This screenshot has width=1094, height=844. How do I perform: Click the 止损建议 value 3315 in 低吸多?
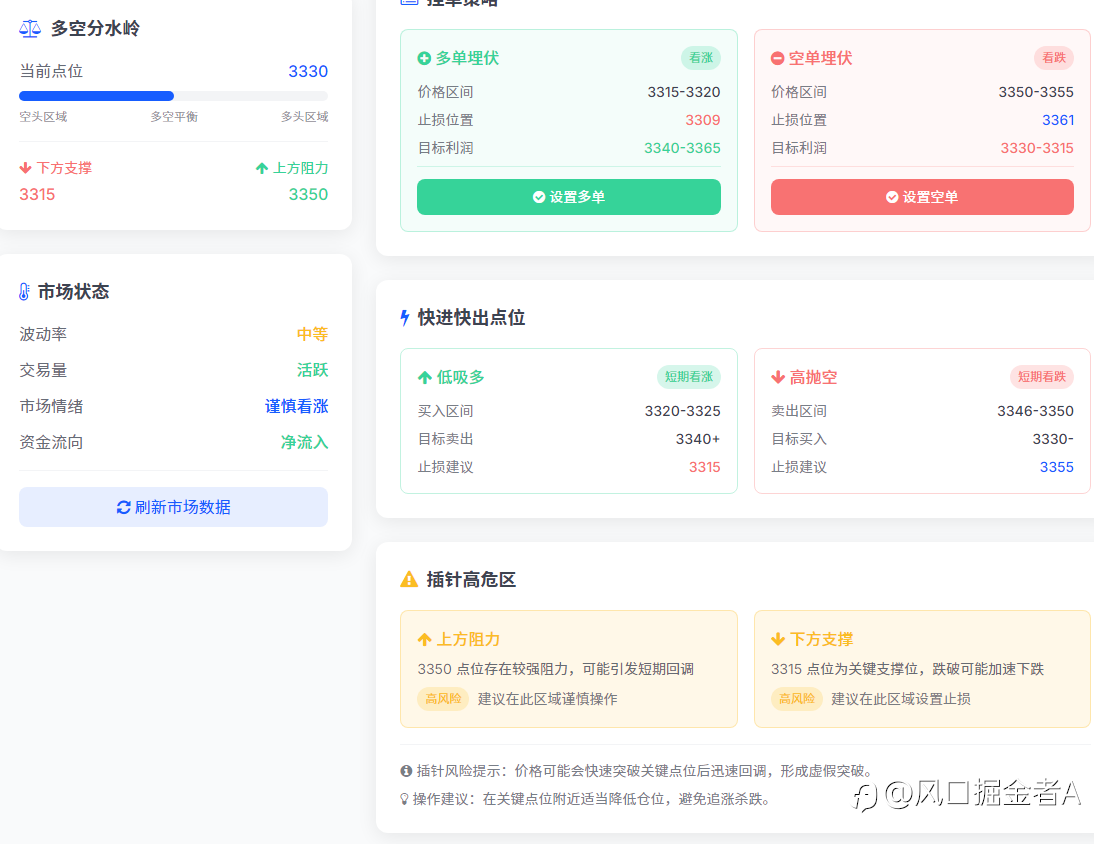[x=705, y=467]
